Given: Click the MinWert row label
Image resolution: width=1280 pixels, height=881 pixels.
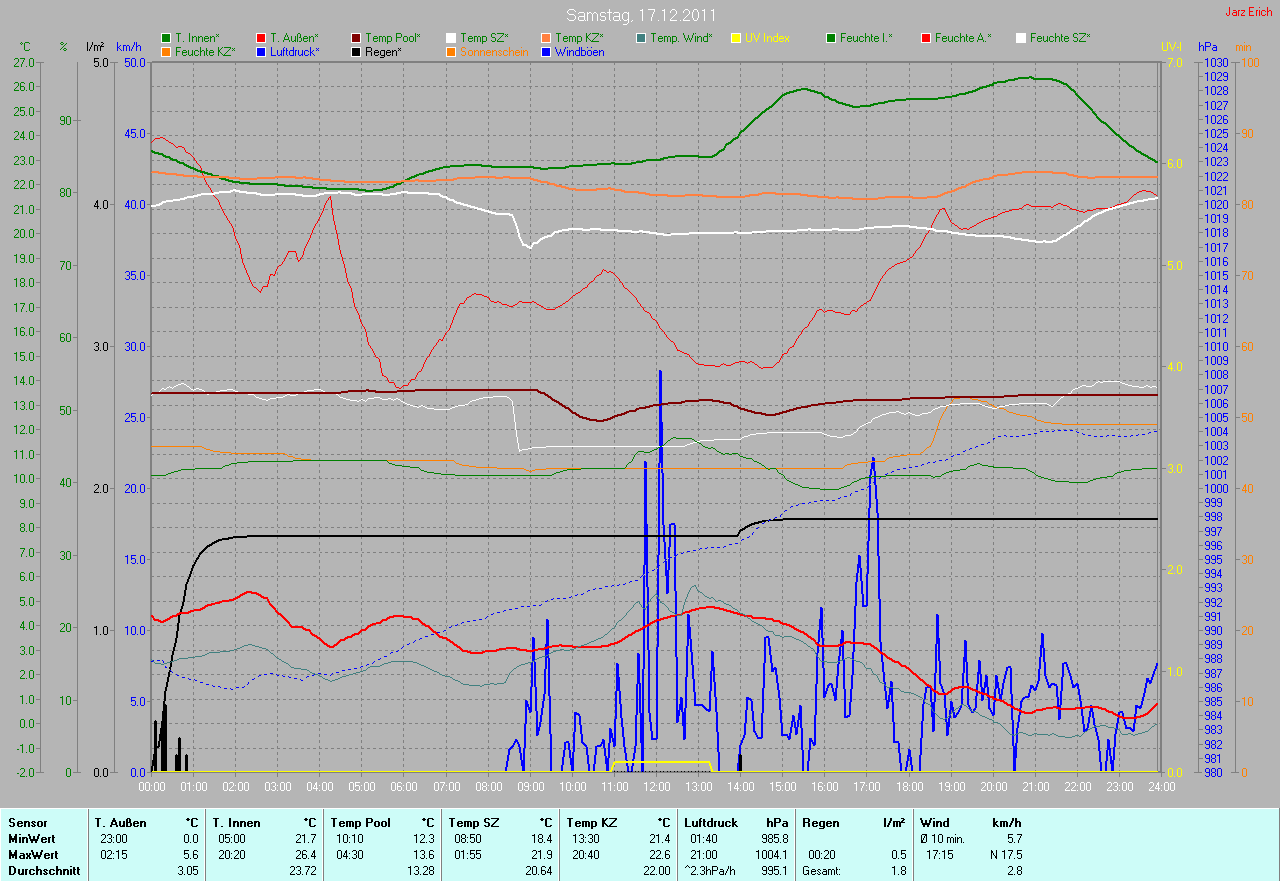Looking at the screenshot, I should coord(31,839).
